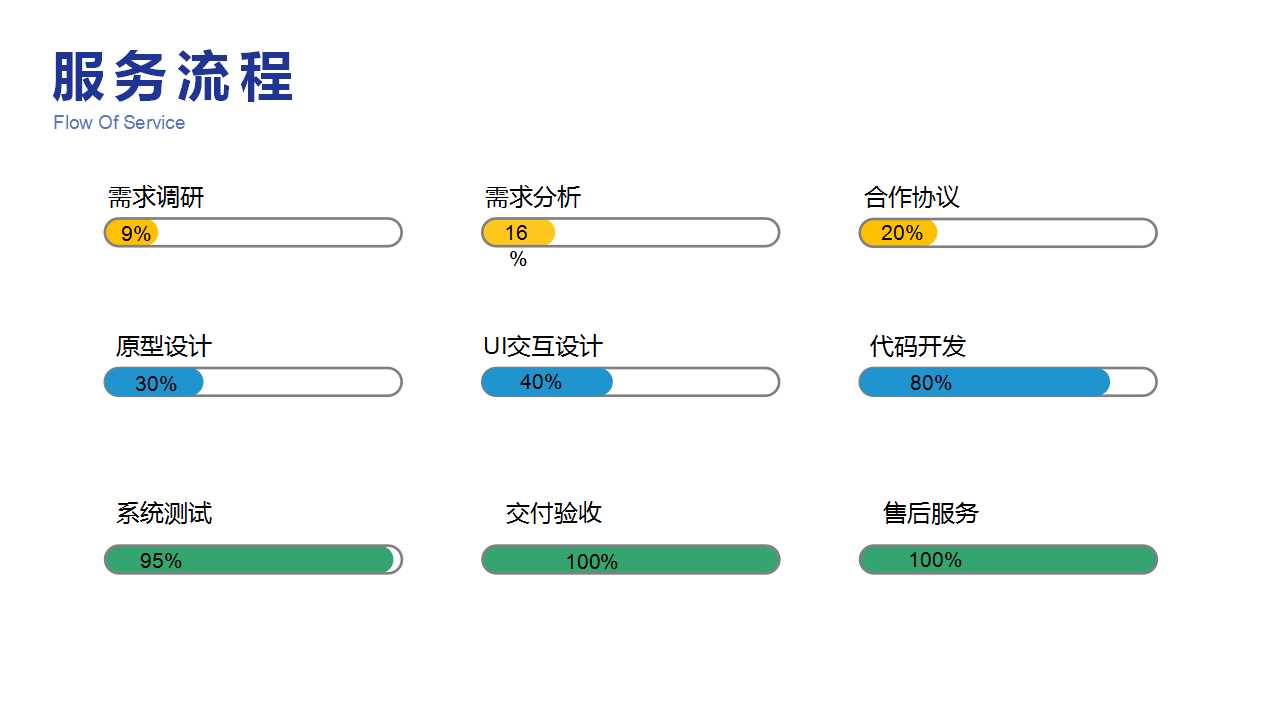Select the Flow Of Service subtitle

pyautogui.click(x=119, y=123)
